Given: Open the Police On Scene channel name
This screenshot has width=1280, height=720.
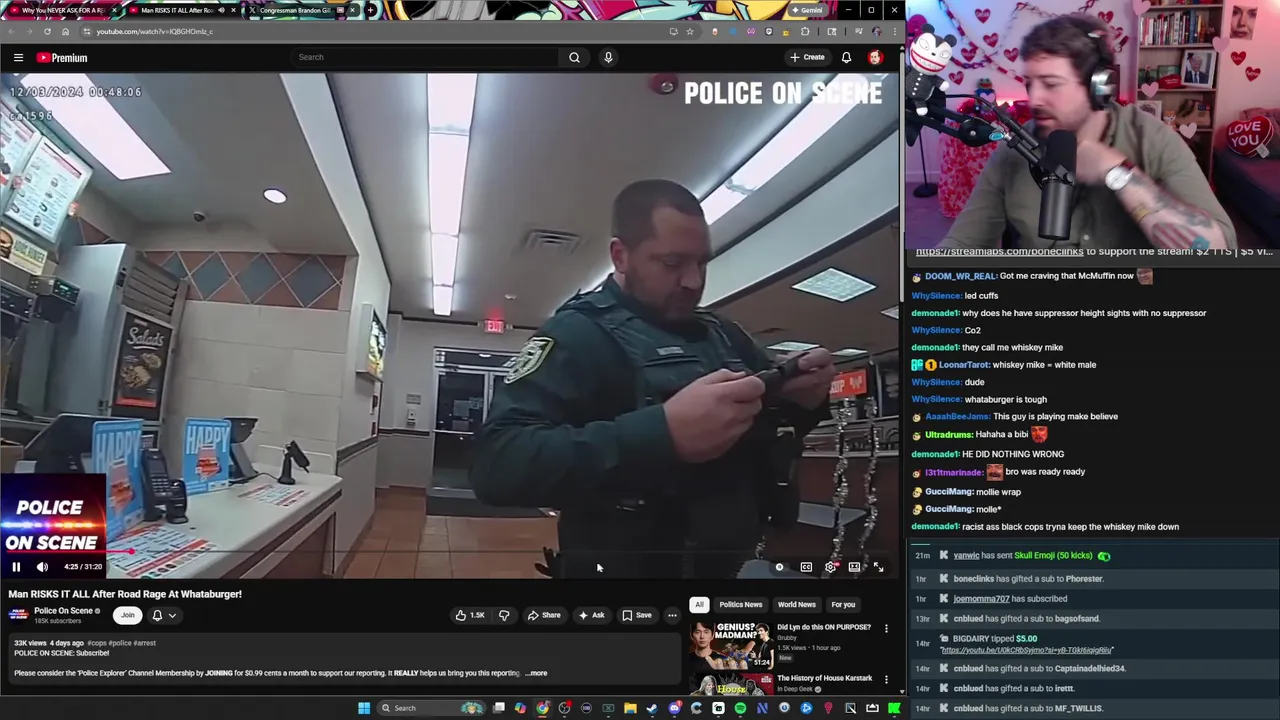Looking at the screenshot, I should coord(63,611).
